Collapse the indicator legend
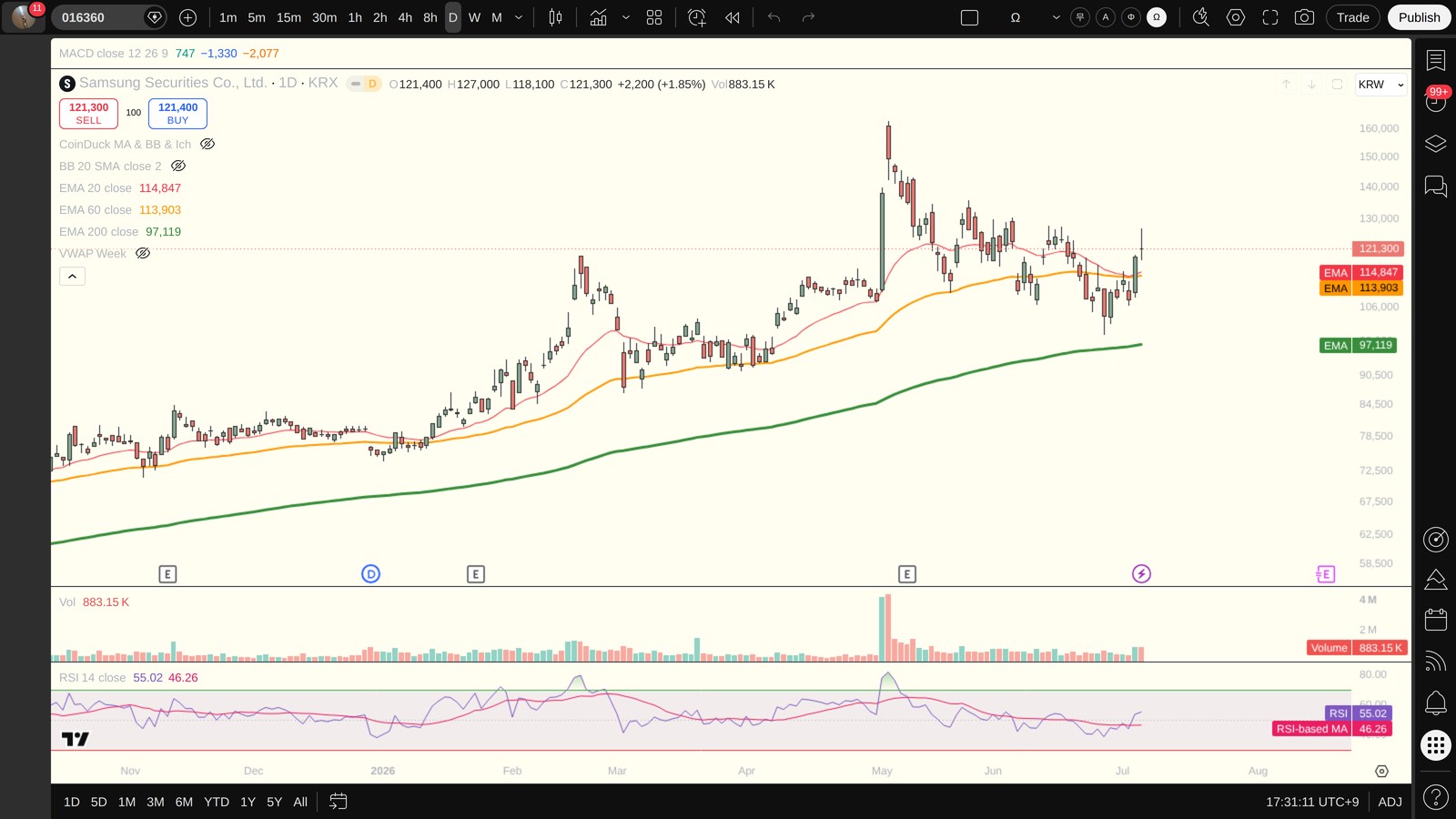Screen dimensions: 1456x819 [72, 276]
